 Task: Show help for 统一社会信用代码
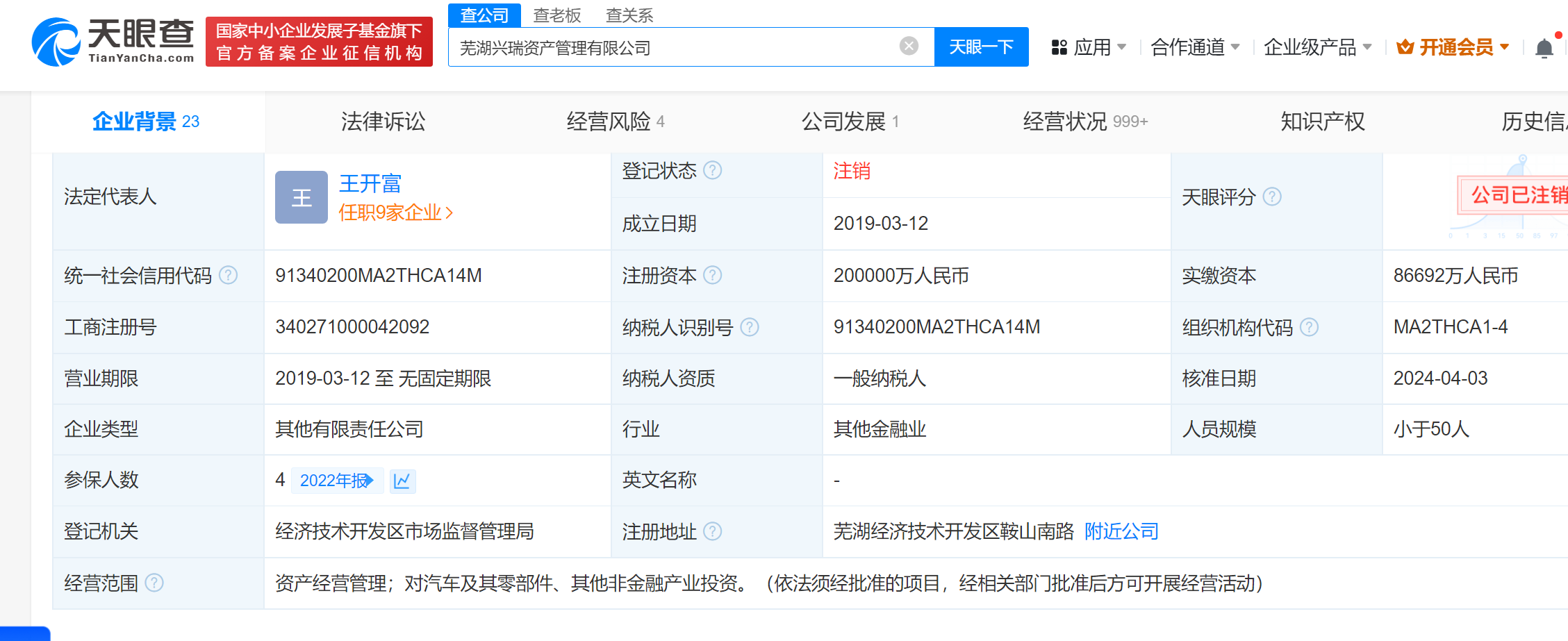coord(229,276)
